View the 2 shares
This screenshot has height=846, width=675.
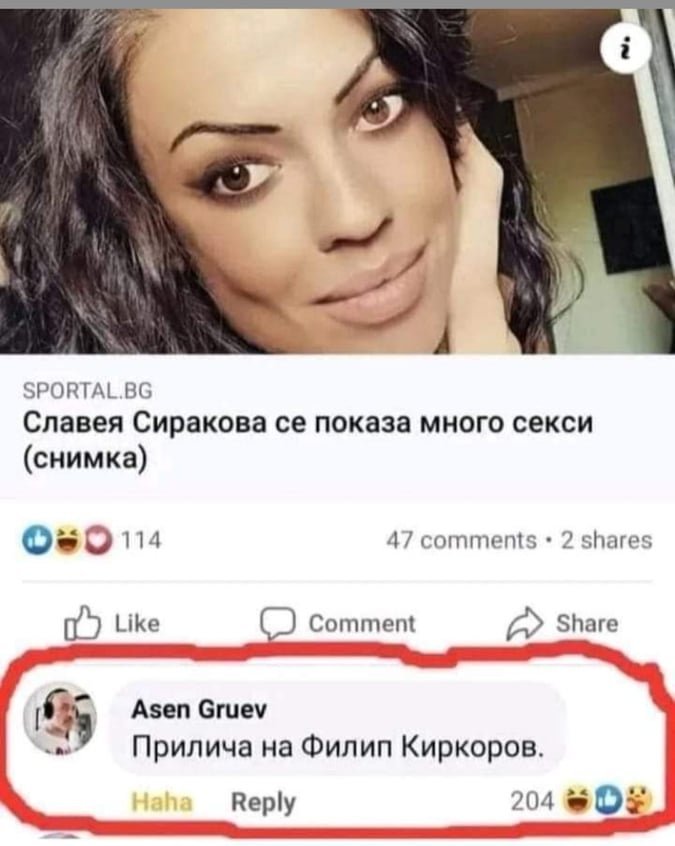coord(606,540)
